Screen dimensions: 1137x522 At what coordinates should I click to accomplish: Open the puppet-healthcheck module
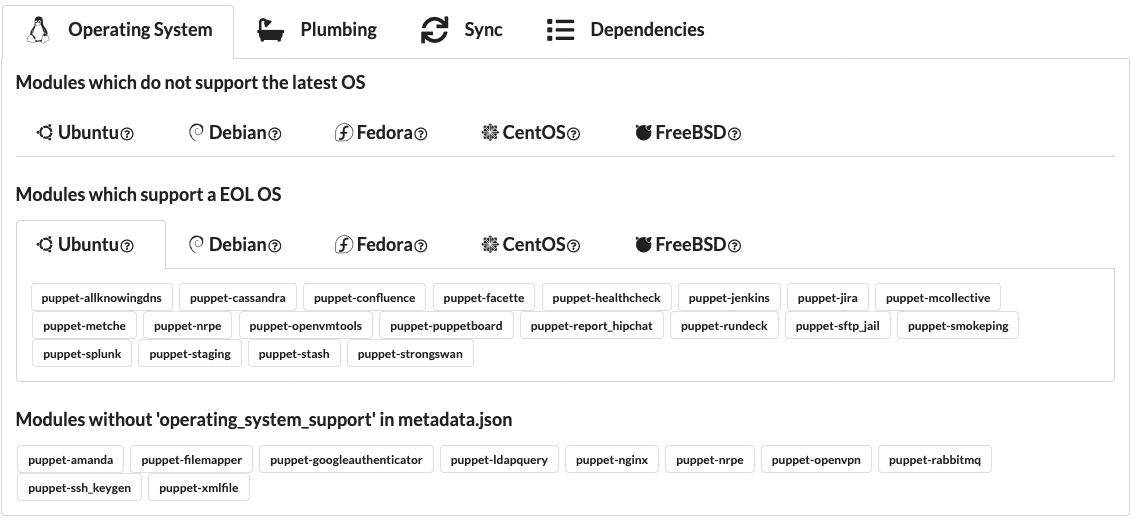[606, 297]
